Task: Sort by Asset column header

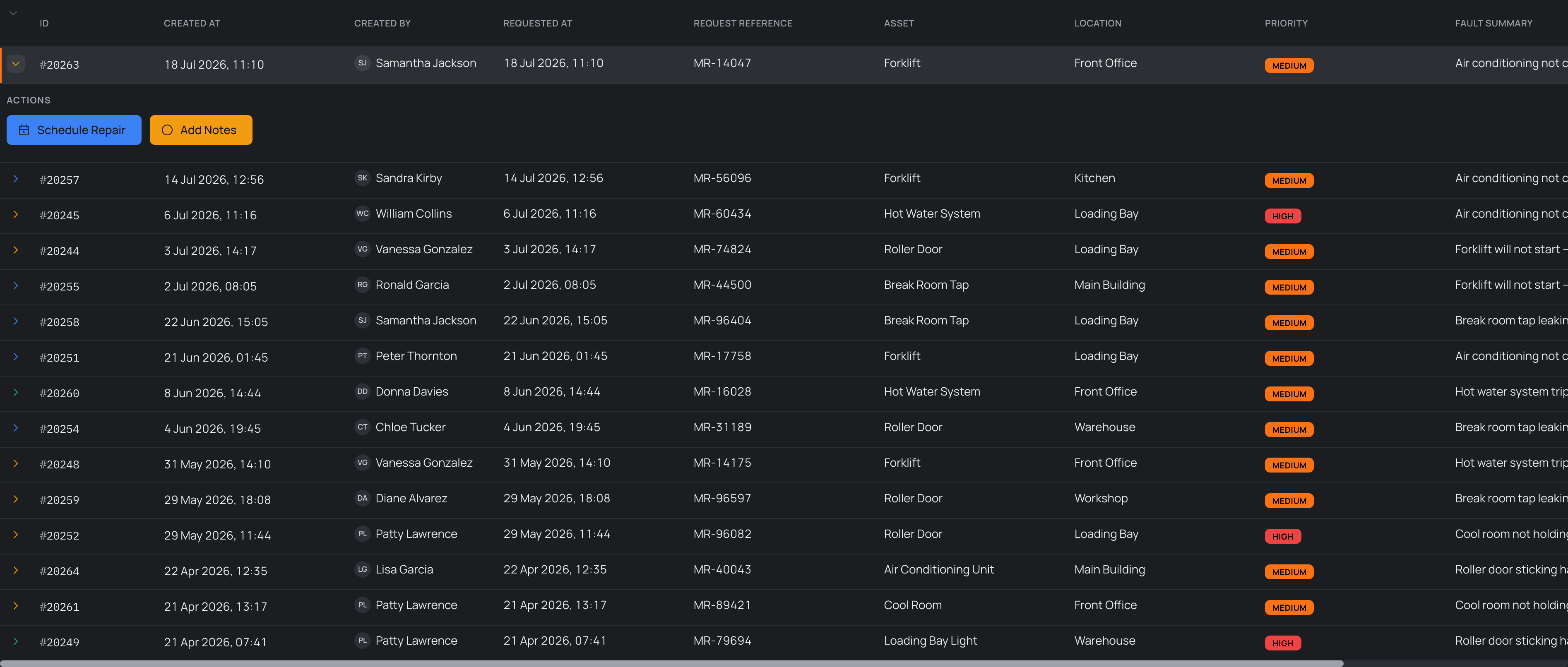Action: pyautogui.click(x=898, y=23)
